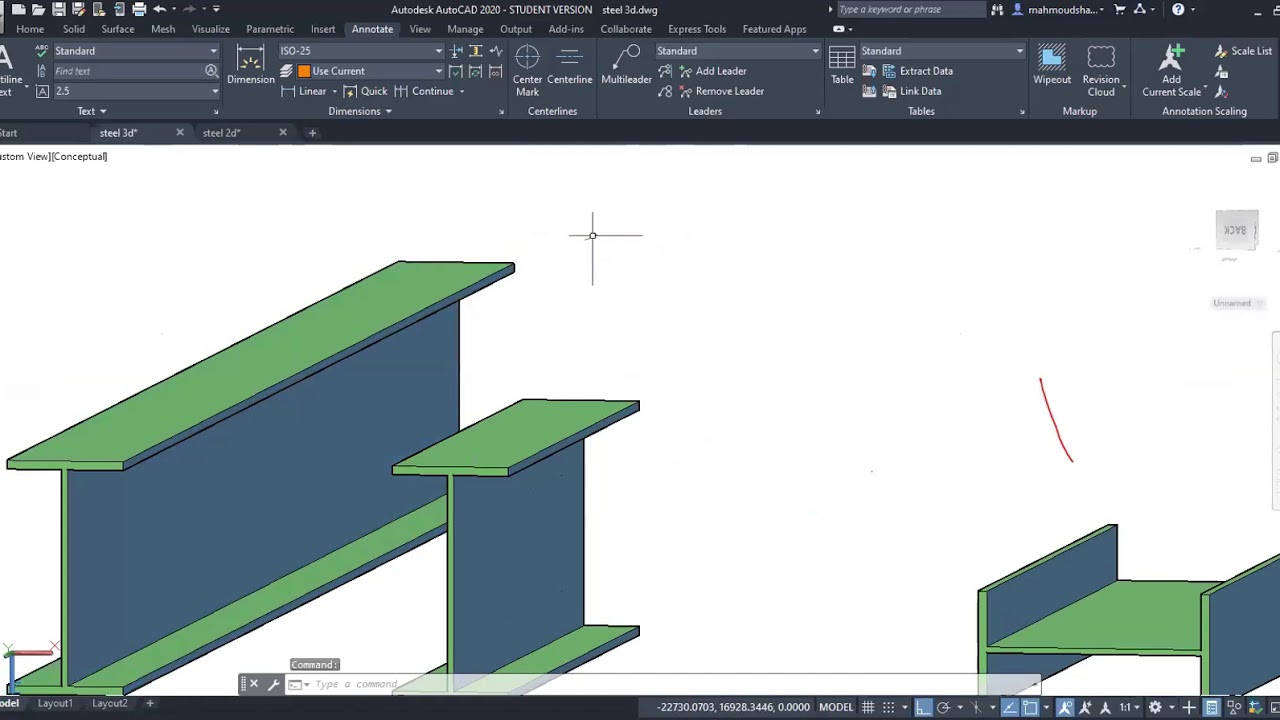
Task: Click the orange layer color swatch
Action: tap(304, 71)
